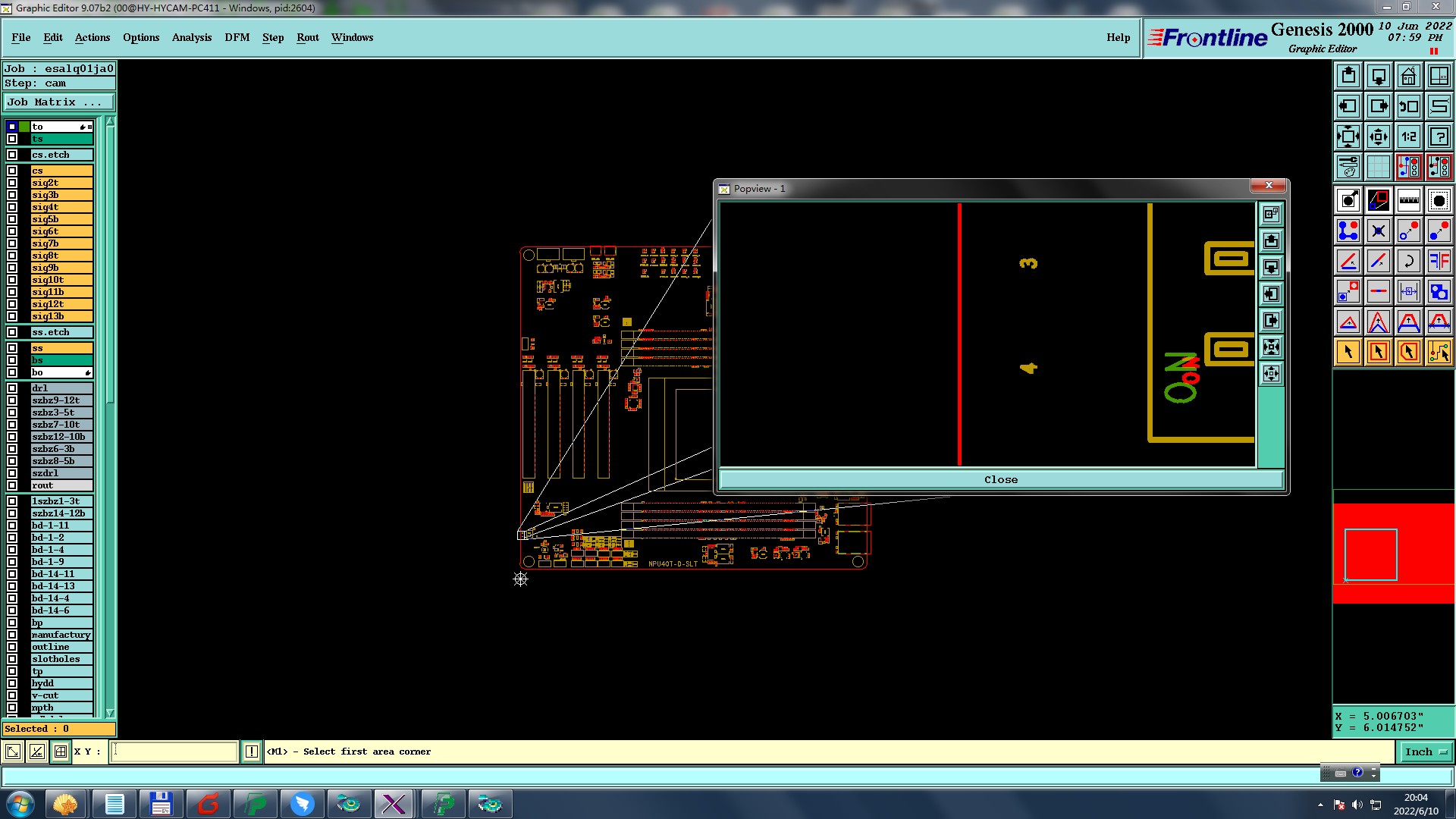Click the X Y coordinate input field
This screenshot has width=1456, height=819.
tap(174, 752)
